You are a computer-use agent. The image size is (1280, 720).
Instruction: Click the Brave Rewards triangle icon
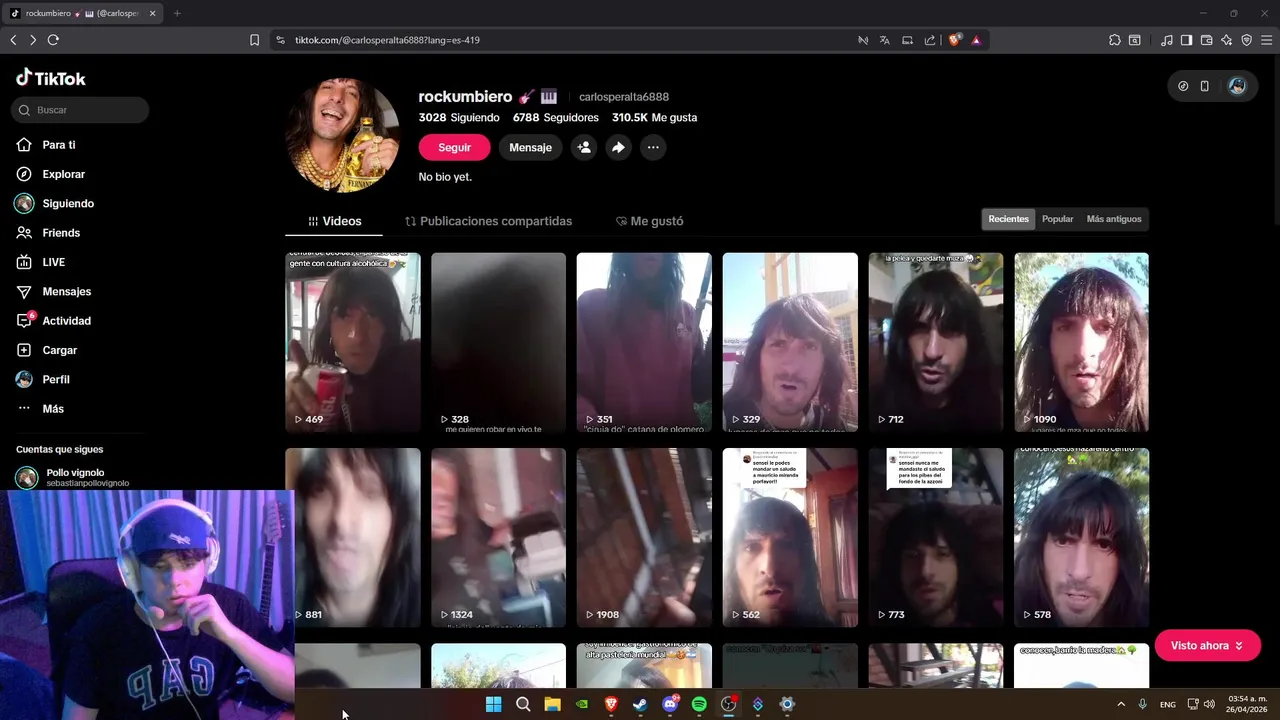pyautogui.click(x=976, y=40)
